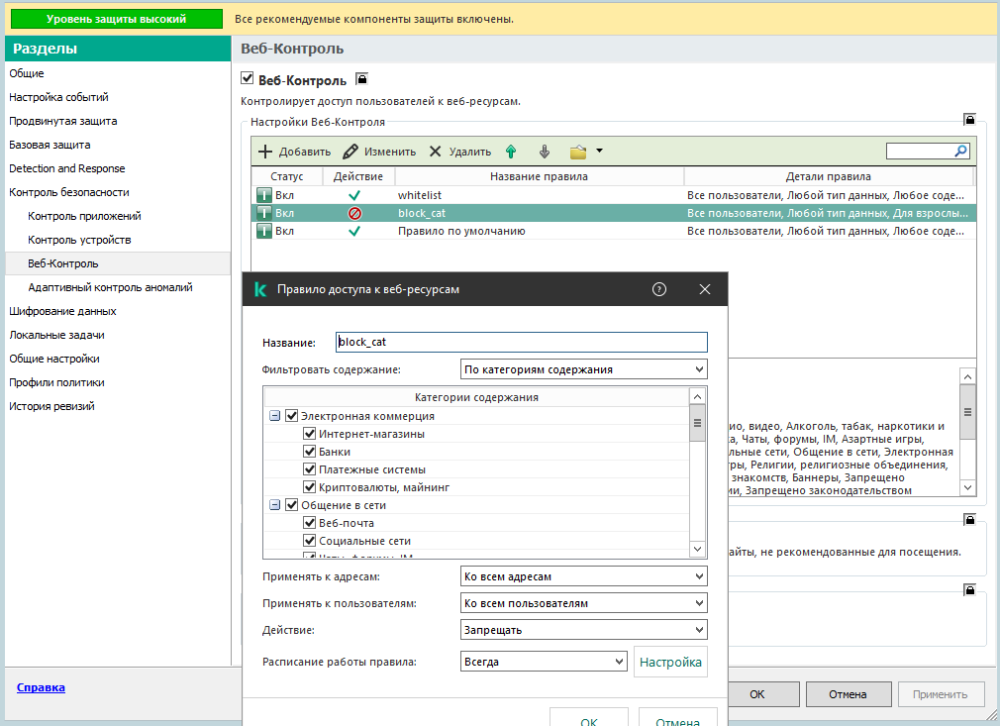1000x726 pixels.
Task: Uncheck Криптовалюты, майнинг checkbox
Action: tap(310, 487)
